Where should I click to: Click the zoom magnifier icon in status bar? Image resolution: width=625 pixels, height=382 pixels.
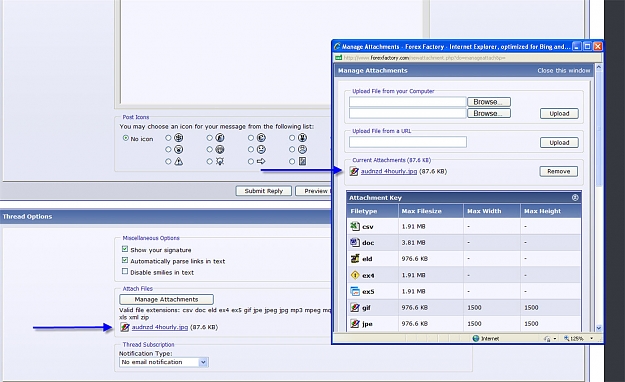click(566, 338)
